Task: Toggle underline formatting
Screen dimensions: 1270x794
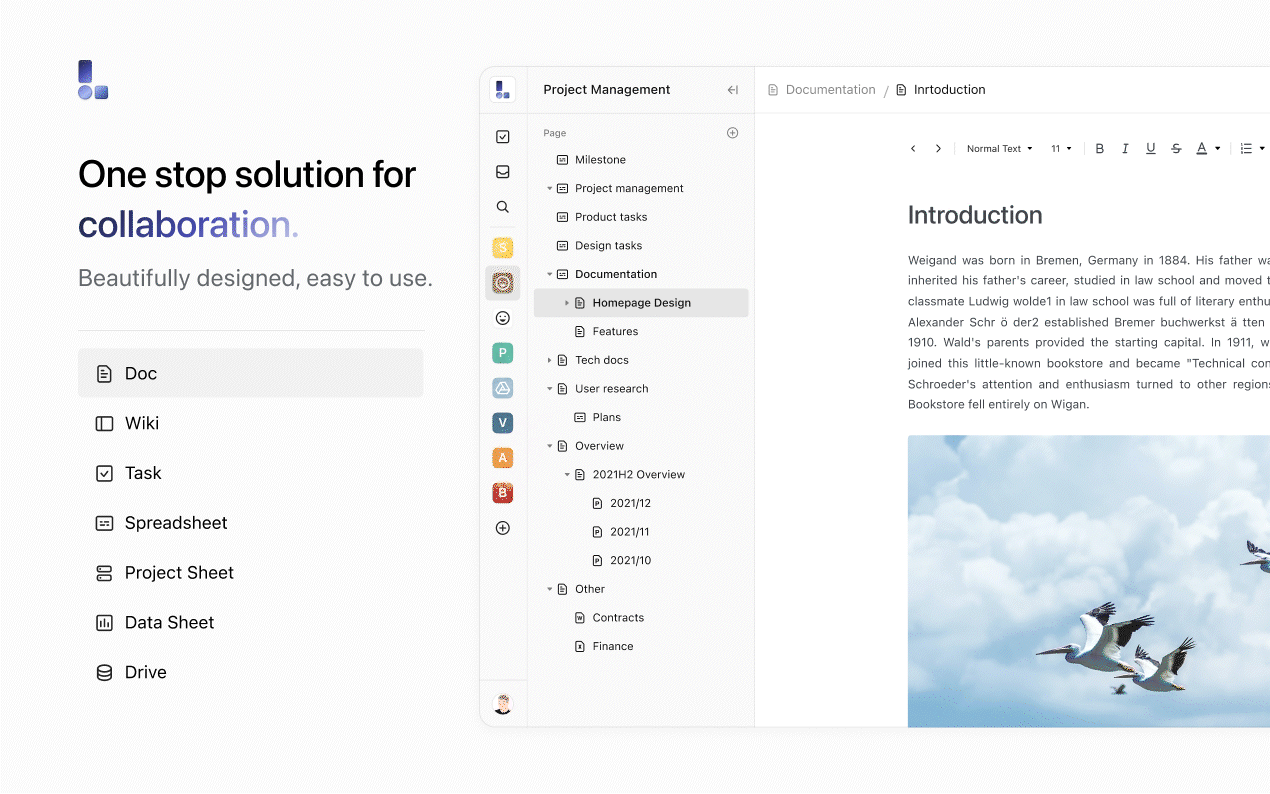Action: click(1150, 149)
